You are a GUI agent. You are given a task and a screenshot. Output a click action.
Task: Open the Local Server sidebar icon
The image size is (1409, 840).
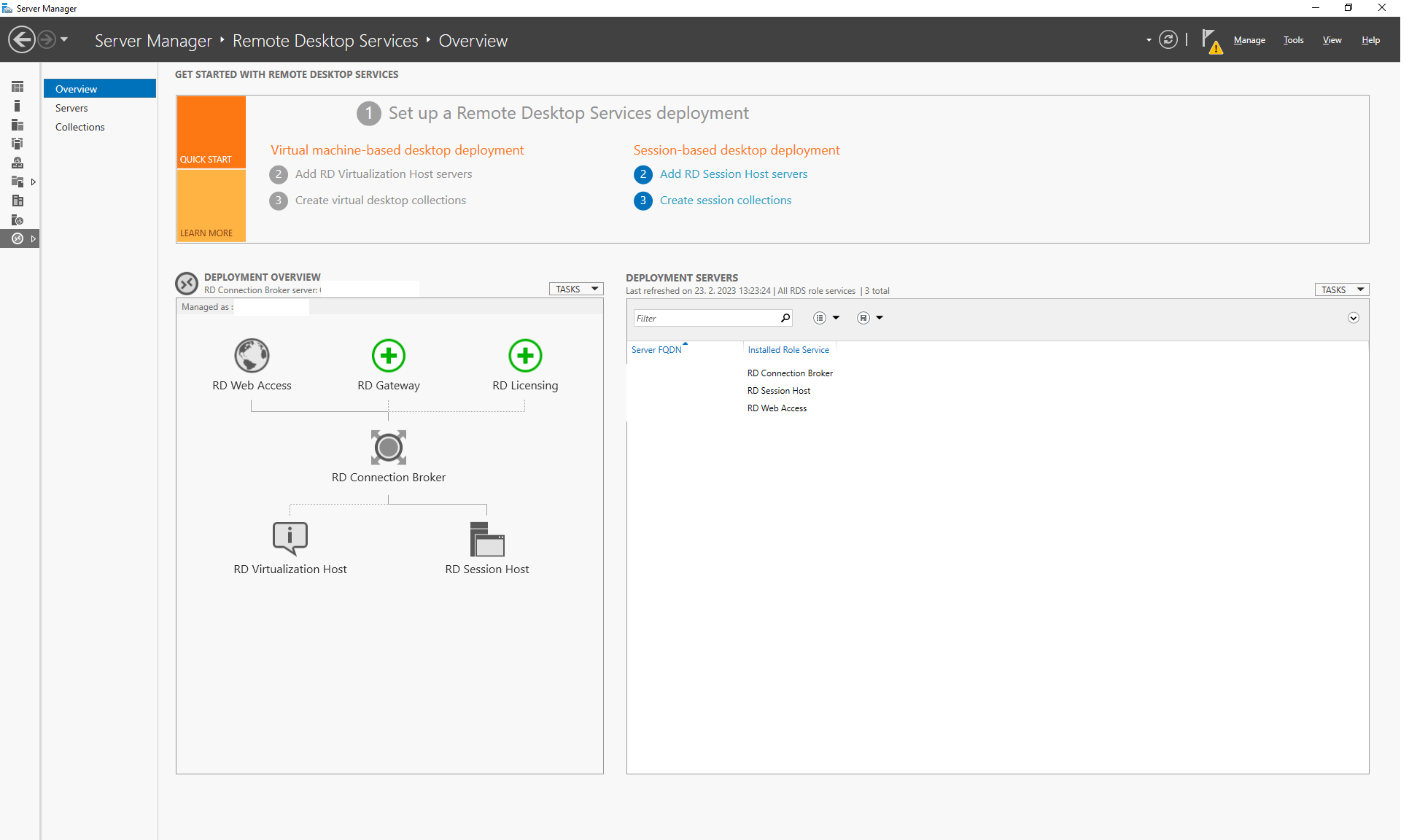[18, 106]
